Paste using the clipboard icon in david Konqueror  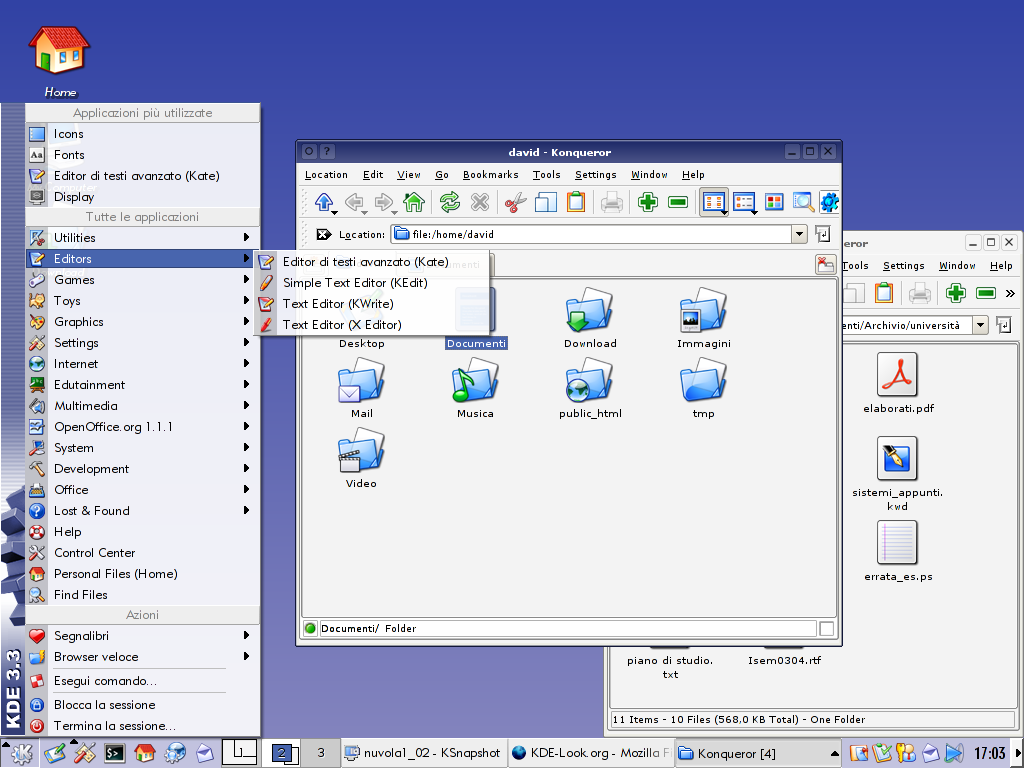click(575, 202)
